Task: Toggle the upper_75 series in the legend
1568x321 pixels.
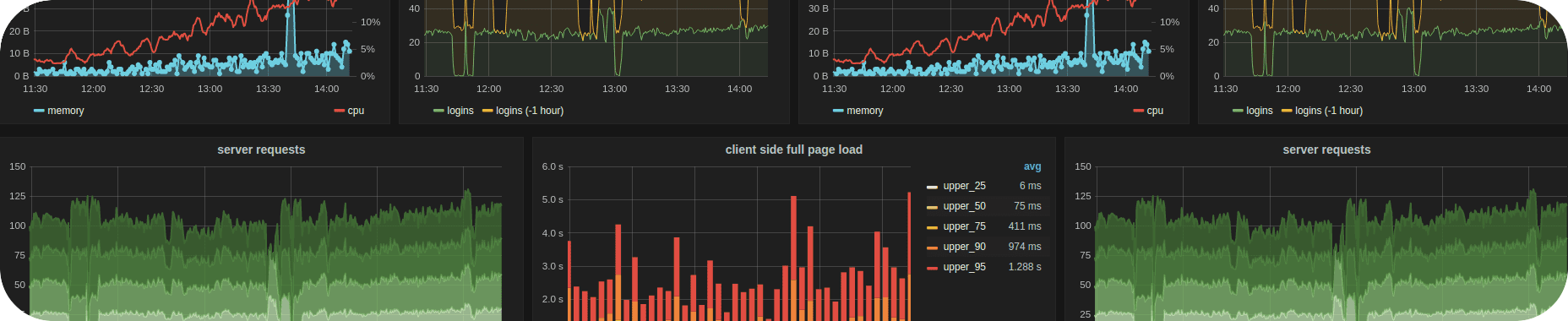Action: (964, 226)
